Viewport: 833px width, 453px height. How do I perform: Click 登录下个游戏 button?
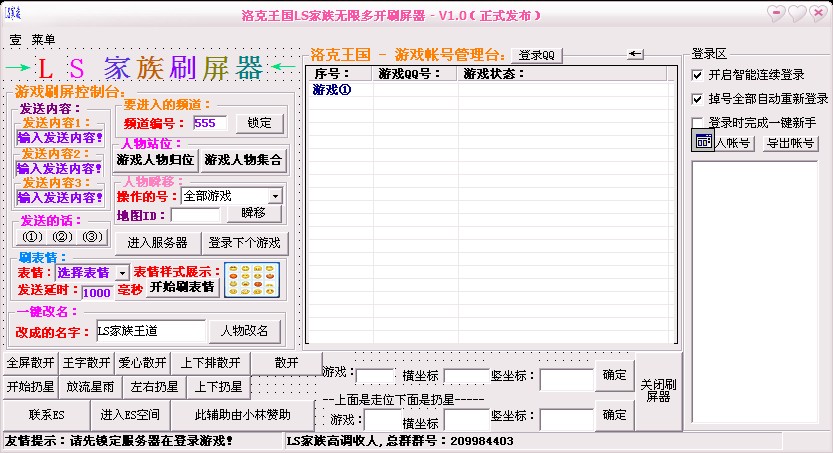tap(244, 243)
